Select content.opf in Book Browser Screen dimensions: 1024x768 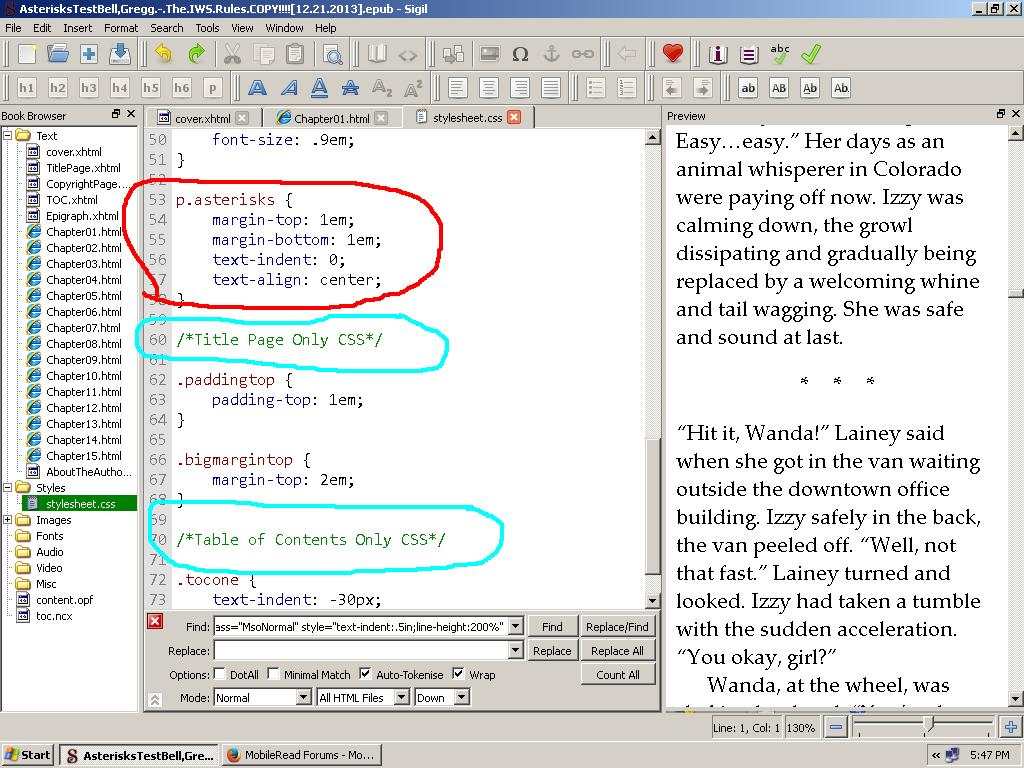(64, 600)
